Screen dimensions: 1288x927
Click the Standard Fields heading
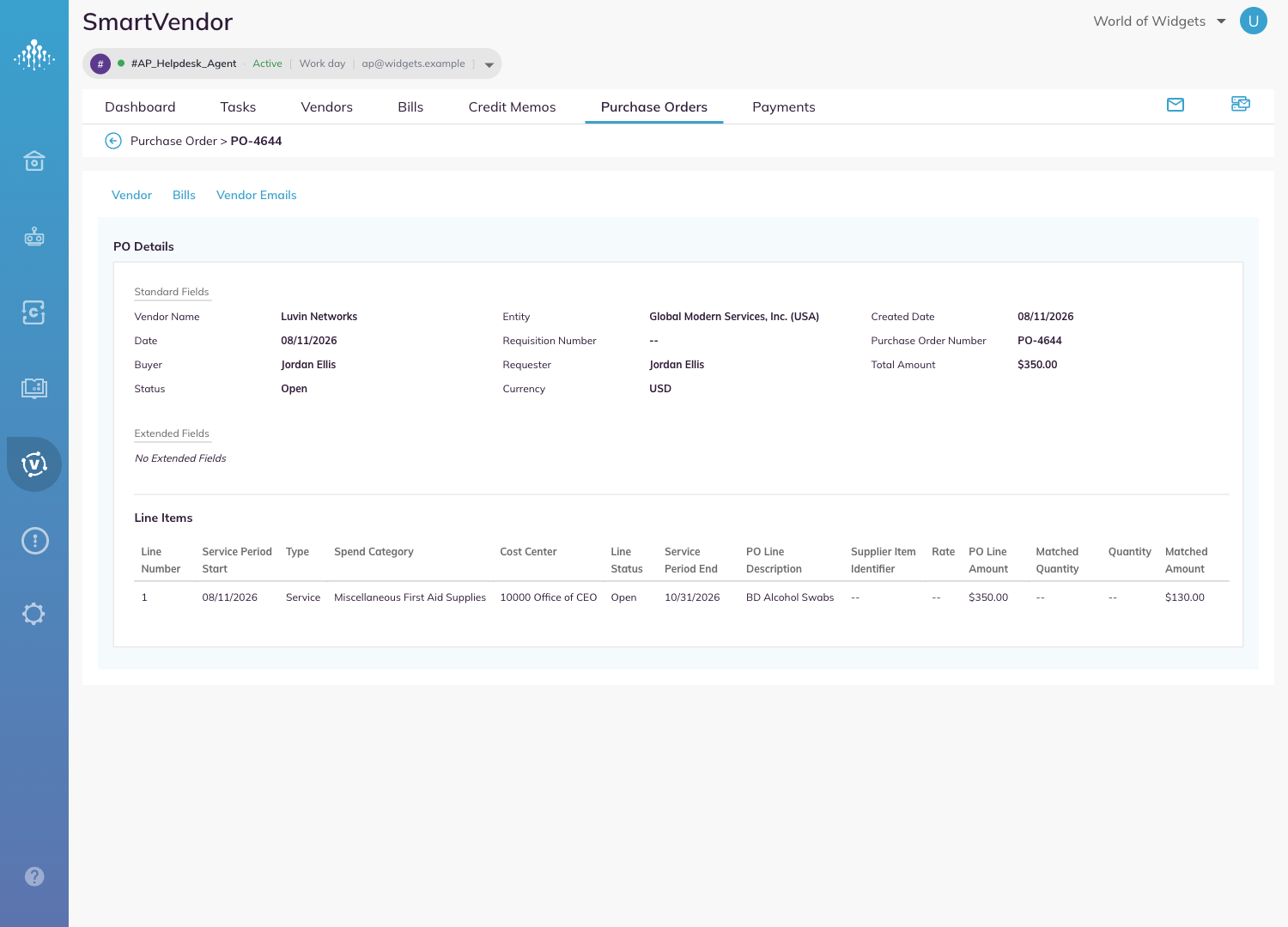pos(172,292)
